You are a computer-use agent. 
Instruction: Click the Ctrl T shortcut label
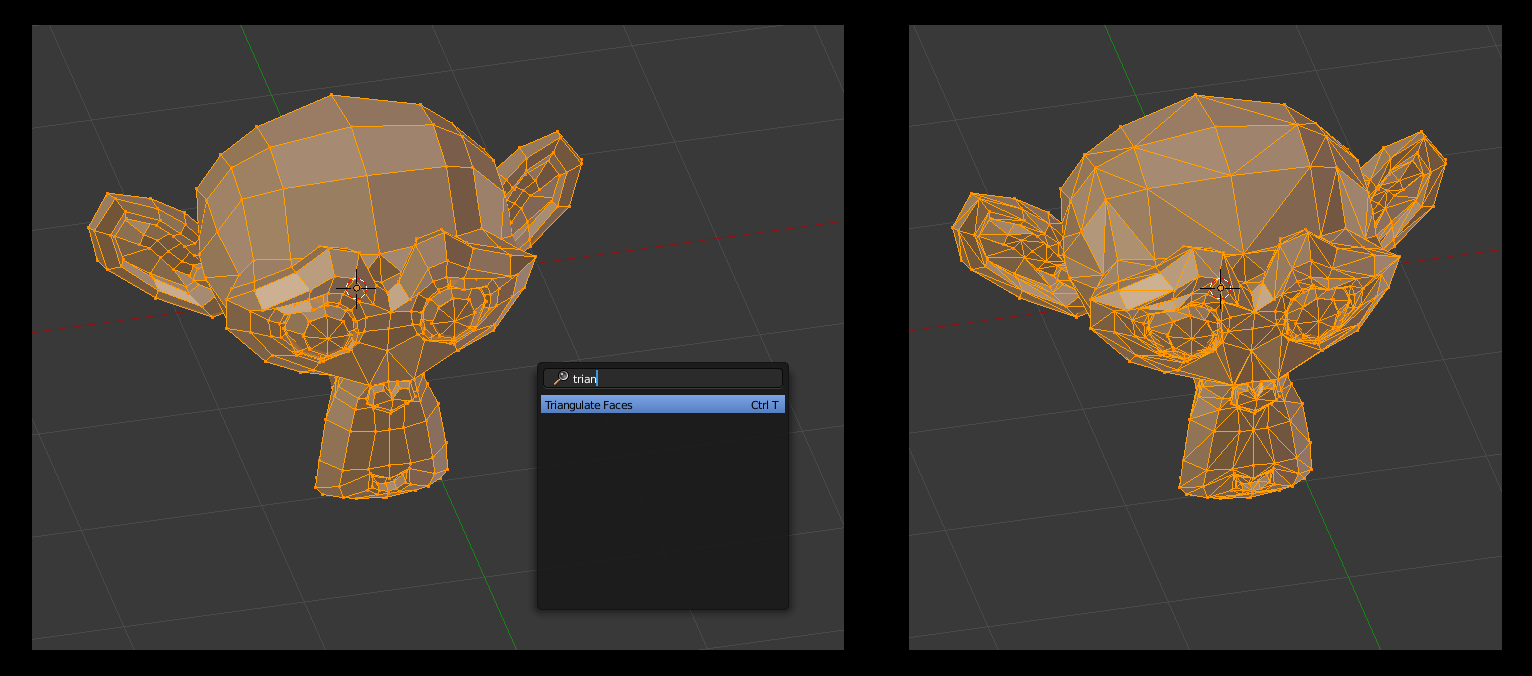point(765,405)
